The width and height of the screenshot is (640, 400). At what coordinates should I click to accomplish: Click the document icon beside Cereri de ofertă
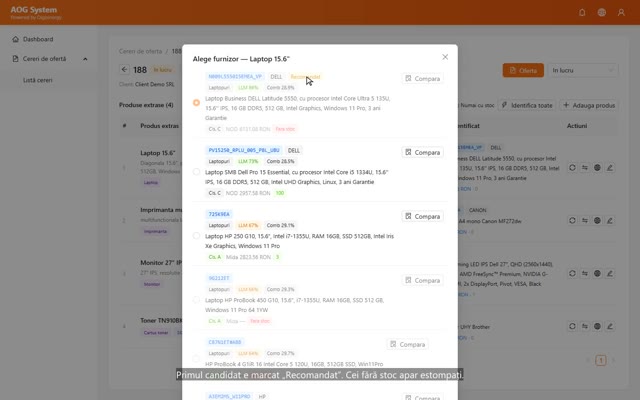coord(16,59)
